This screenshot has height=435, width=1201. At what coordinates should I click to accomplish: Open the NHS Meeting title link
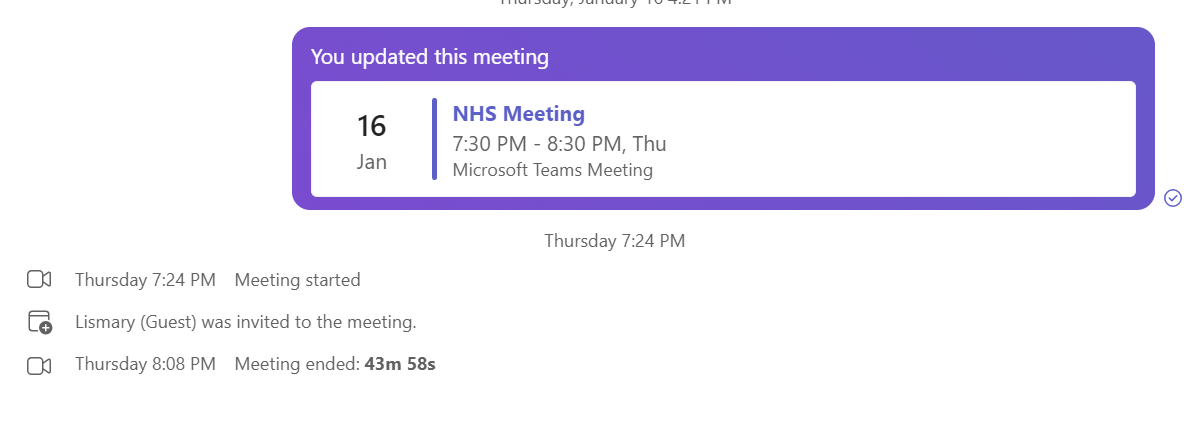coord(518,114)
